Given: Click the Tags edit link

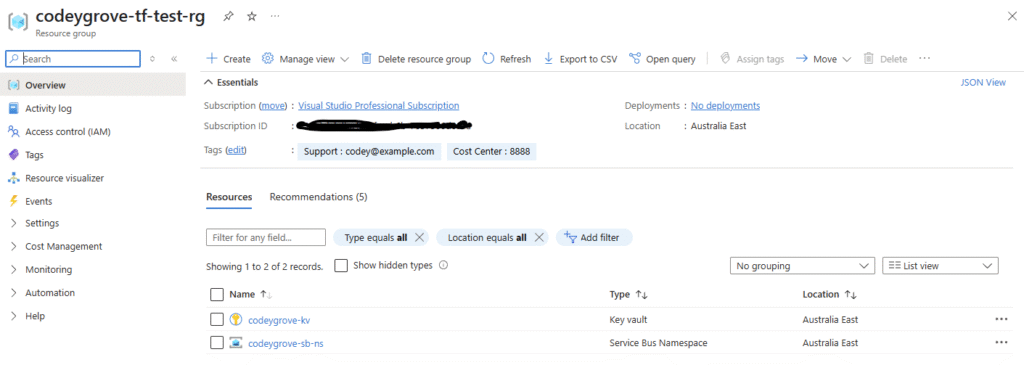Looking at the screenshot, I should click(x=236, y=150).
